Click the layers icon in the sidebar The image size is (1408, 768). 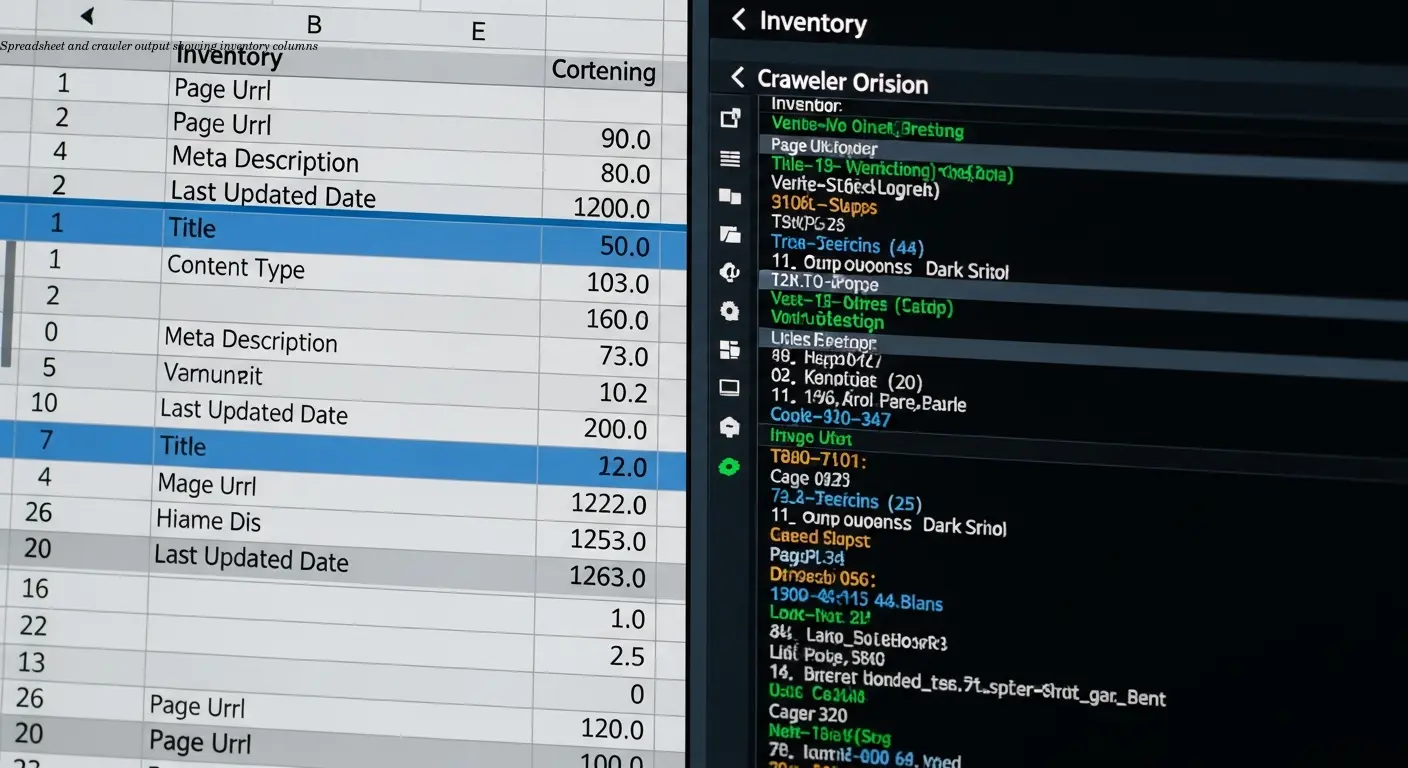(729, 196)
